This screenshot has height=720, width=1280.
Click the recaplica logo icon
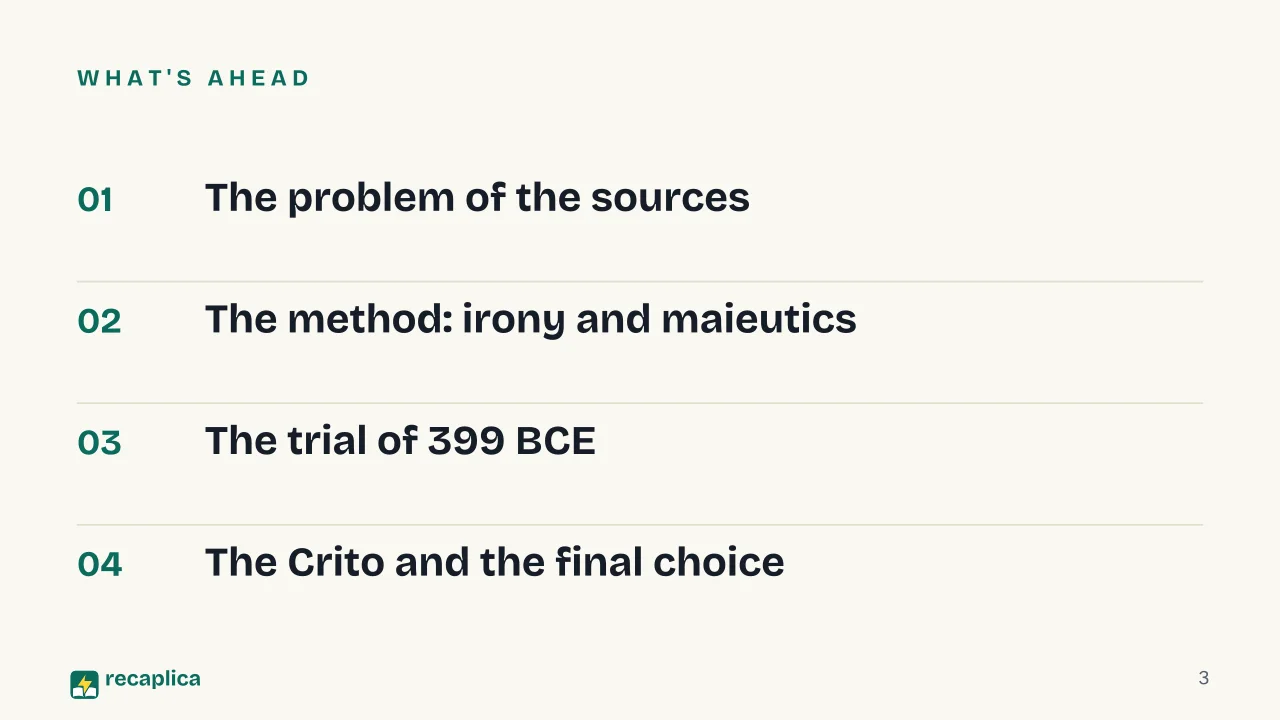tap(84, 684)
